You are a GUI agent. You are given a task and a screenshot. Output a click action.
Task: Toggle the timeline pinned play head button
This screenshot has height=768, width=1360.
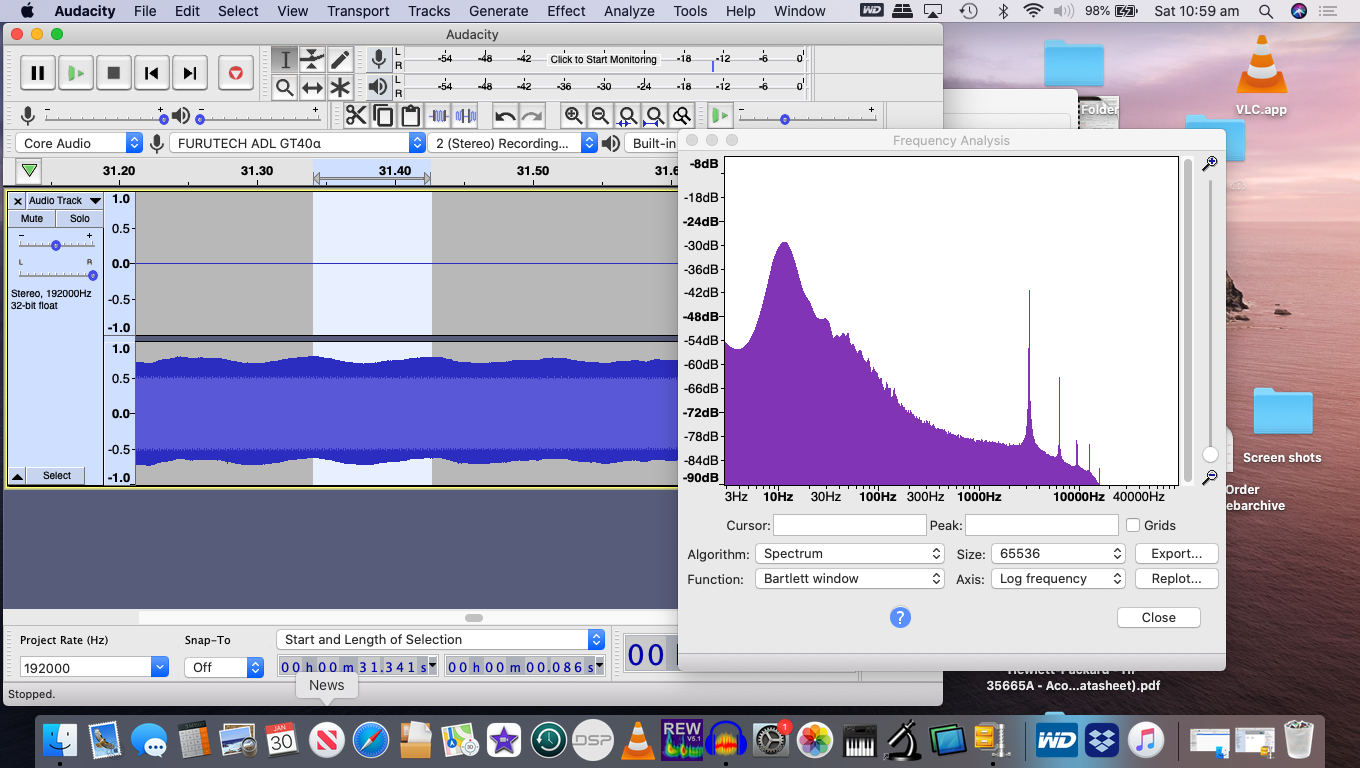30,171
